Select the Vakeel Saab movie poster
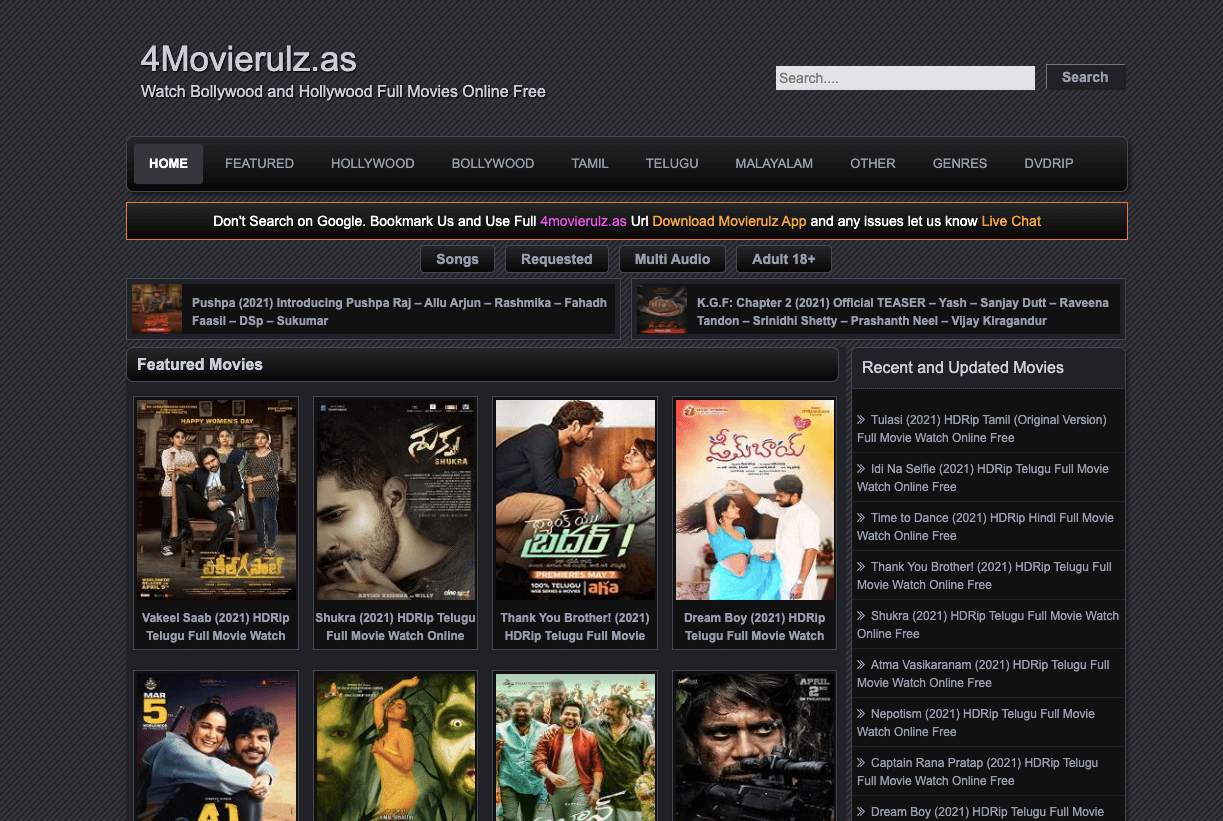Image resolution: width=1223 pixels, height=821 pixels. pyautogui.click(x=216, y=500)
